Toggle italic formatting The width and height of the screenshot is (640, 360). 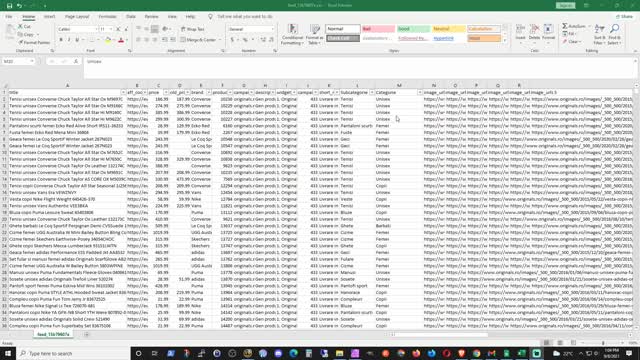(69, 40)
